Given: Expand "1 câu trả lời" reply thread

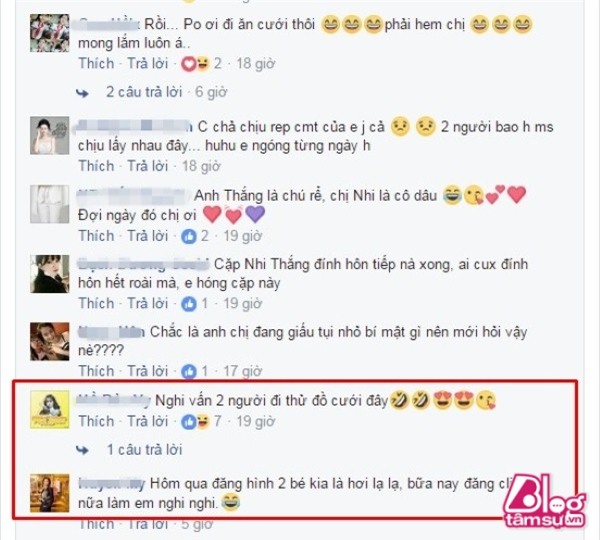Looking at the screenshot, I should point(144,450).
